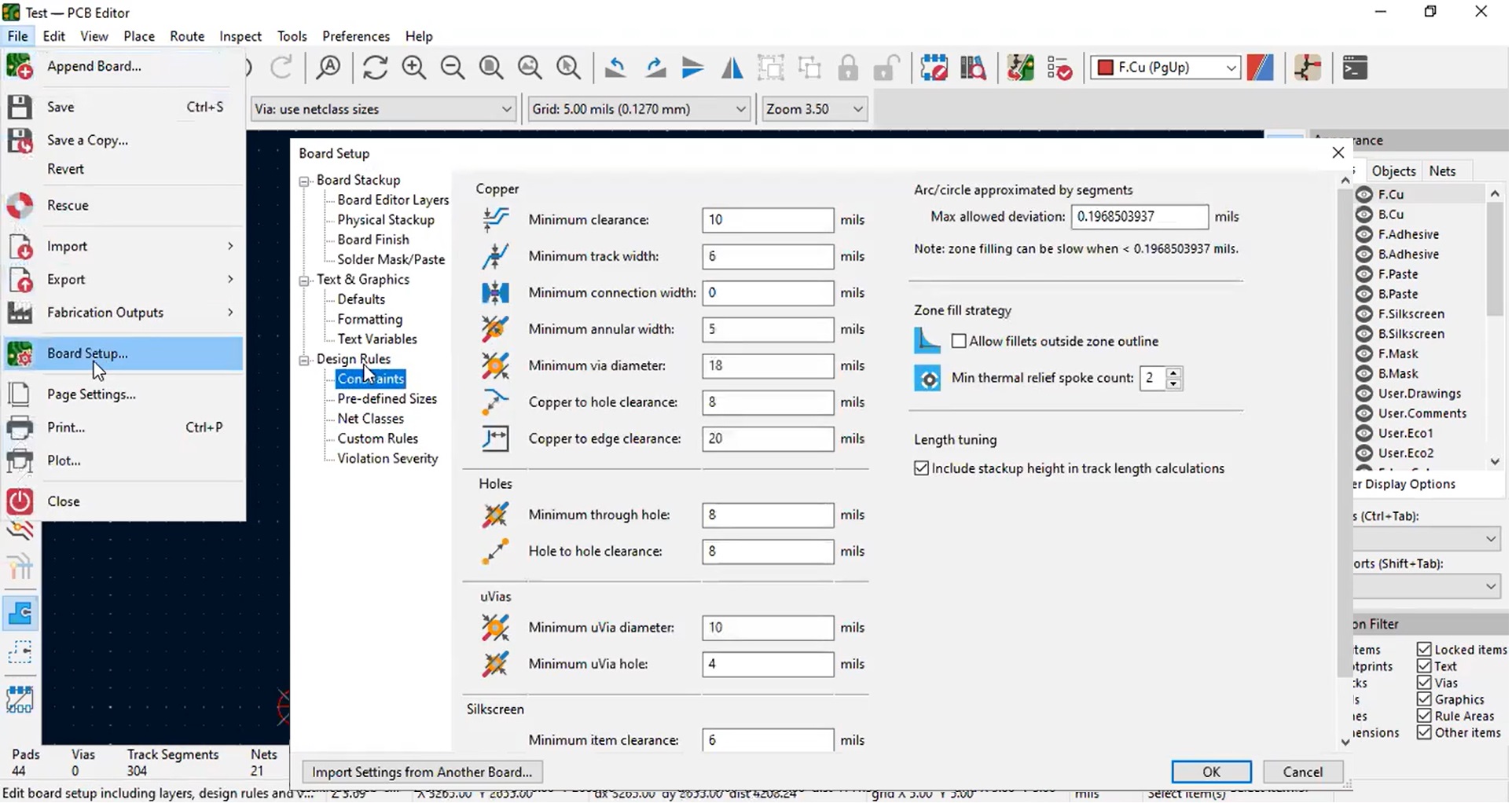Collapse the Board Stackup tree node
Viewport: 1512px width, 803px height.
click(x=304, y=181)
